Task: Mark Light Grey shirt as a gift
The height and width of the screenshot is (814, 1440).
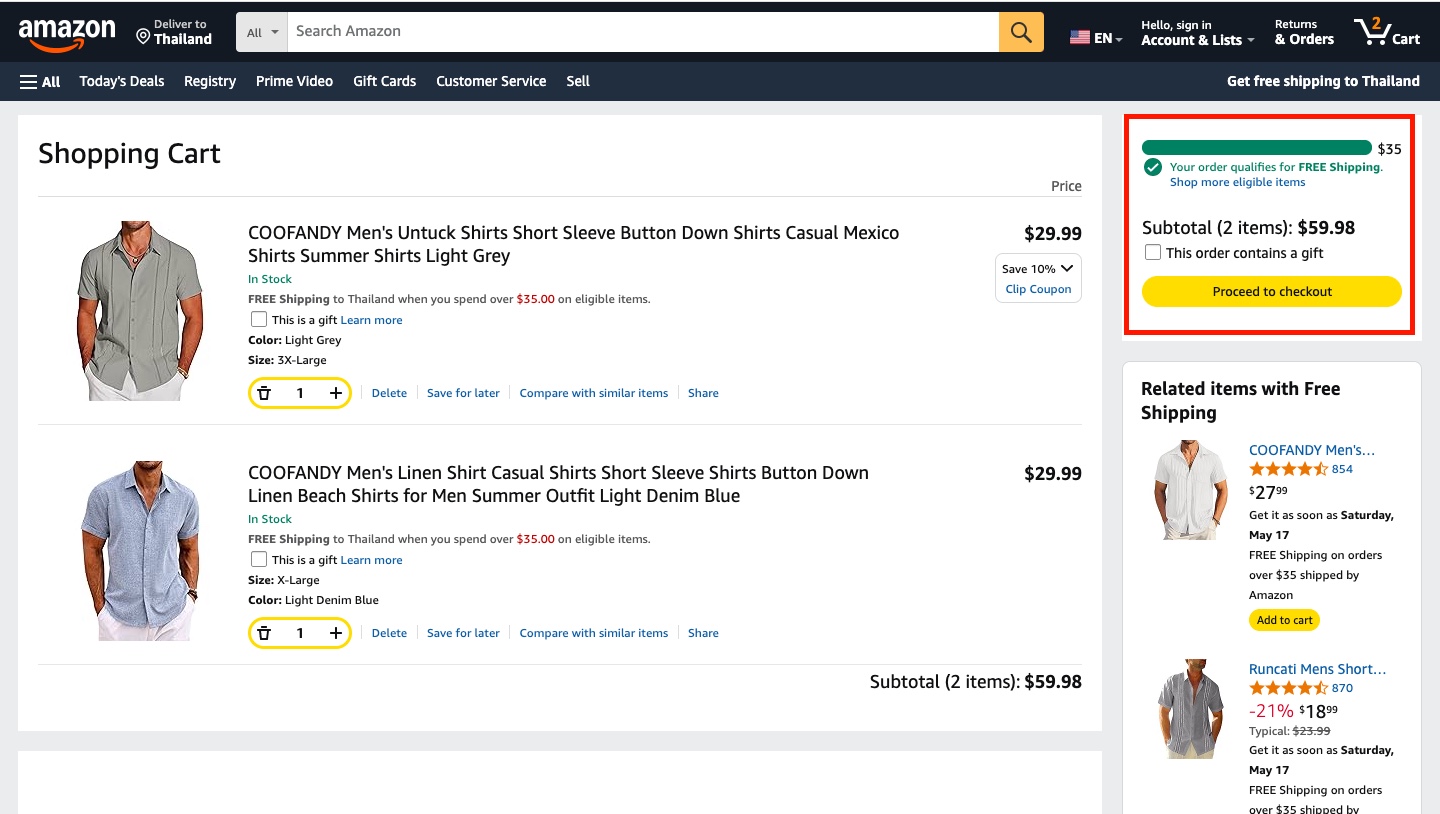Action: click(259, 319)
